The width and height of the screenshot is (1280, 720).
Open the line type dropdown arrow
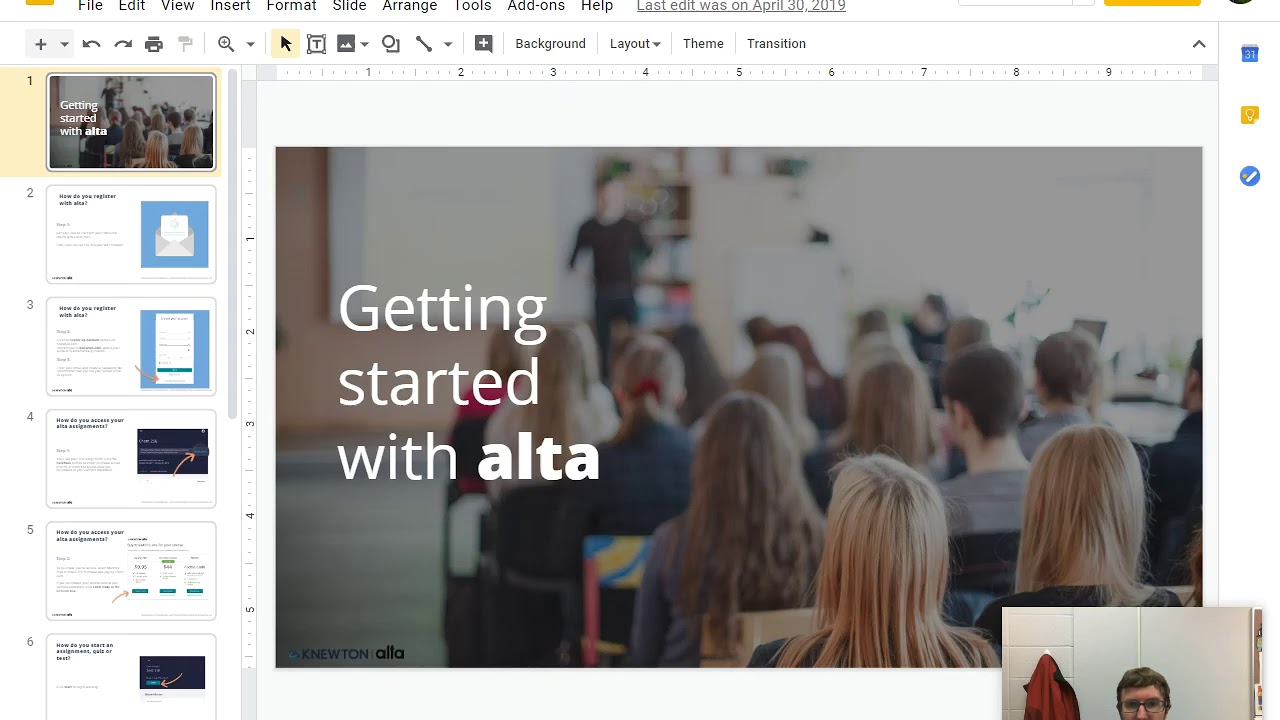click(x=448, y=44)
